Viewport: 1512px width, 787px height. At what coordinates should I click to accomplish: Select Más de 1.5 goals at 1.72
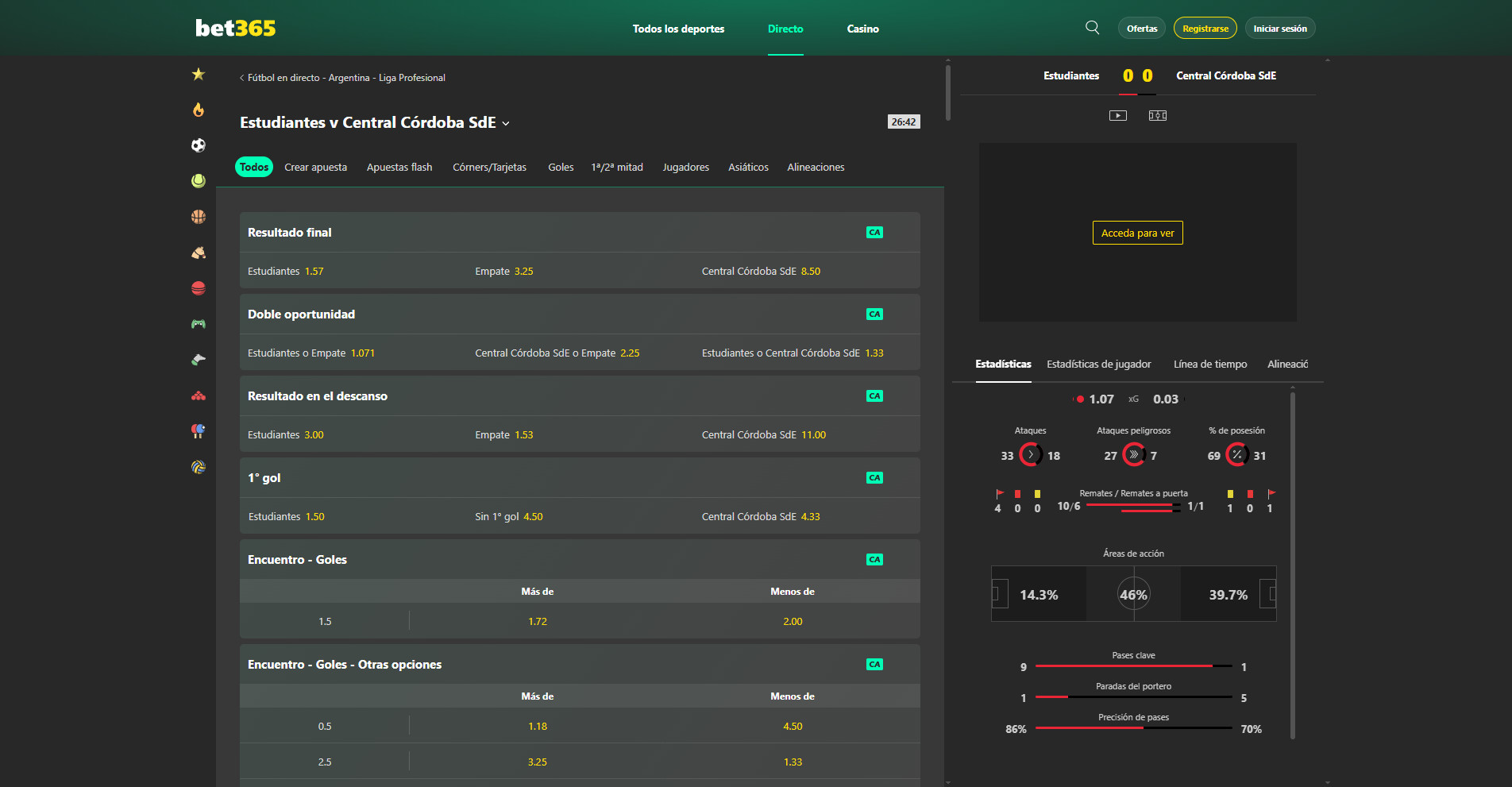click(538, 622)
